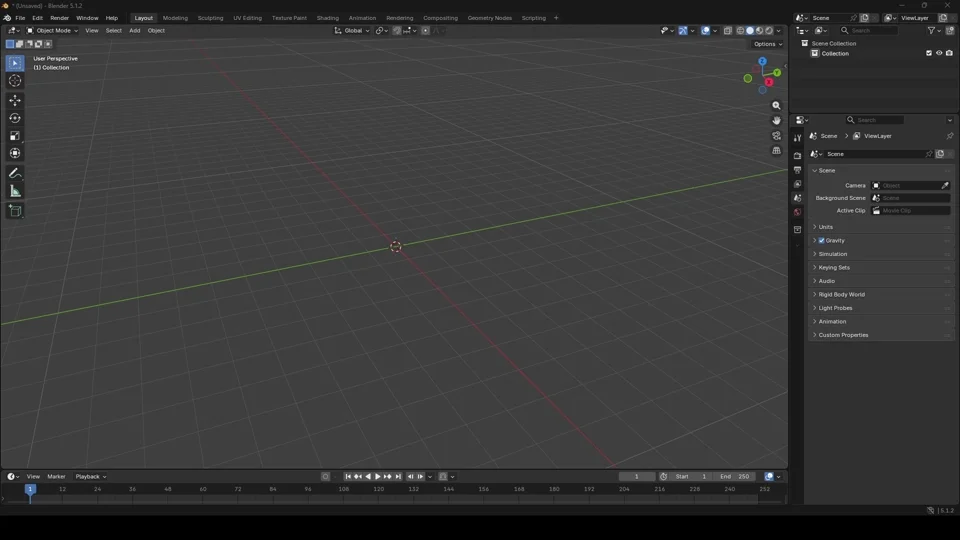Screen dimensions: 960x540
Task: Open the File menu
Action: [x=20, y=18]
